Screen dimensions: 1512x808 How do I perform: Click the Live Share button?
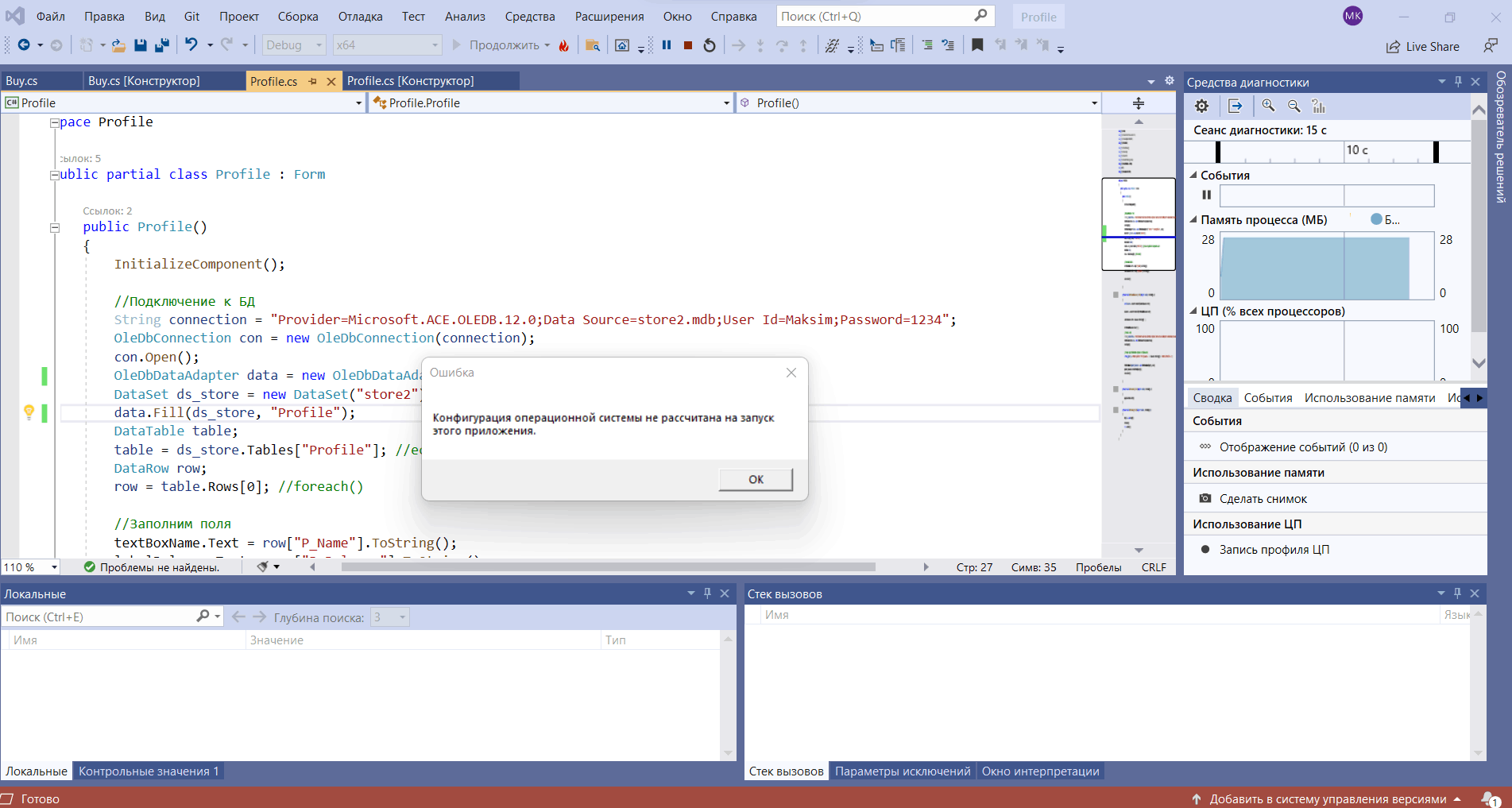click(x=1423, y=47)
